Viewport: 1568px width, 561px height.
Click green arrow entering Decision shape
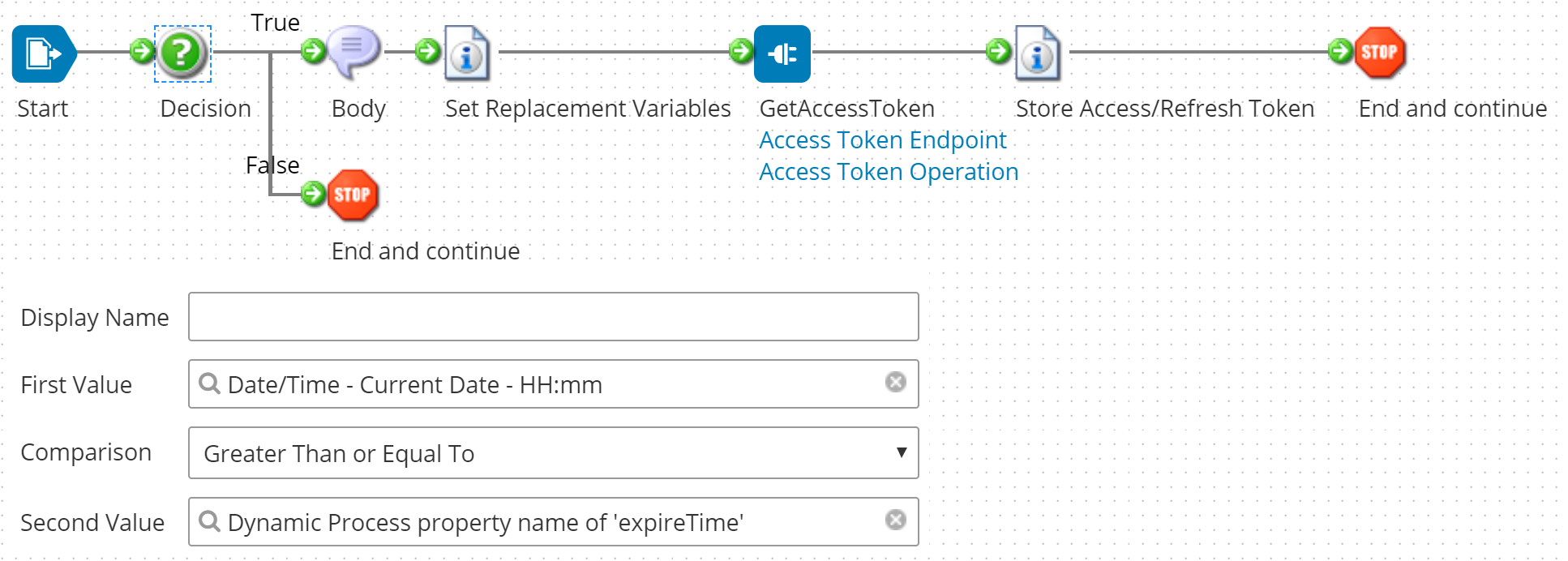pyautogui.click(x=142, y=52)
